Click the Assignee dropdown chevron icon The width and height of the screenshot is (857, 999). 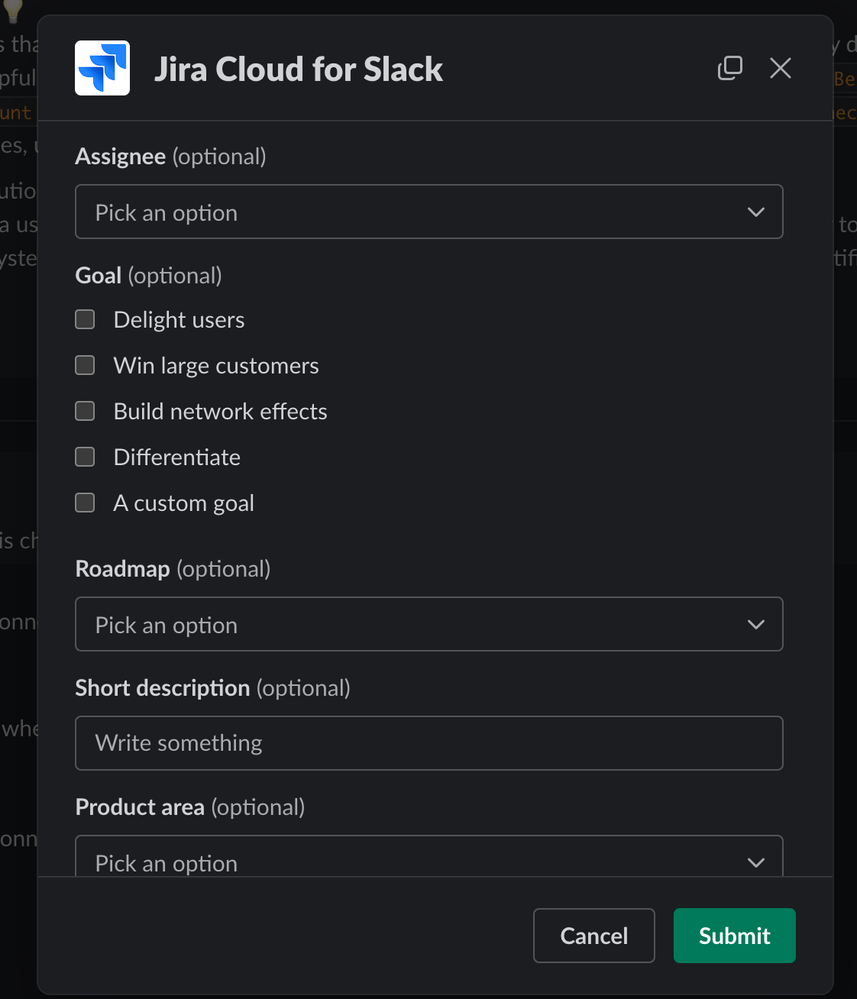(756, 212)
